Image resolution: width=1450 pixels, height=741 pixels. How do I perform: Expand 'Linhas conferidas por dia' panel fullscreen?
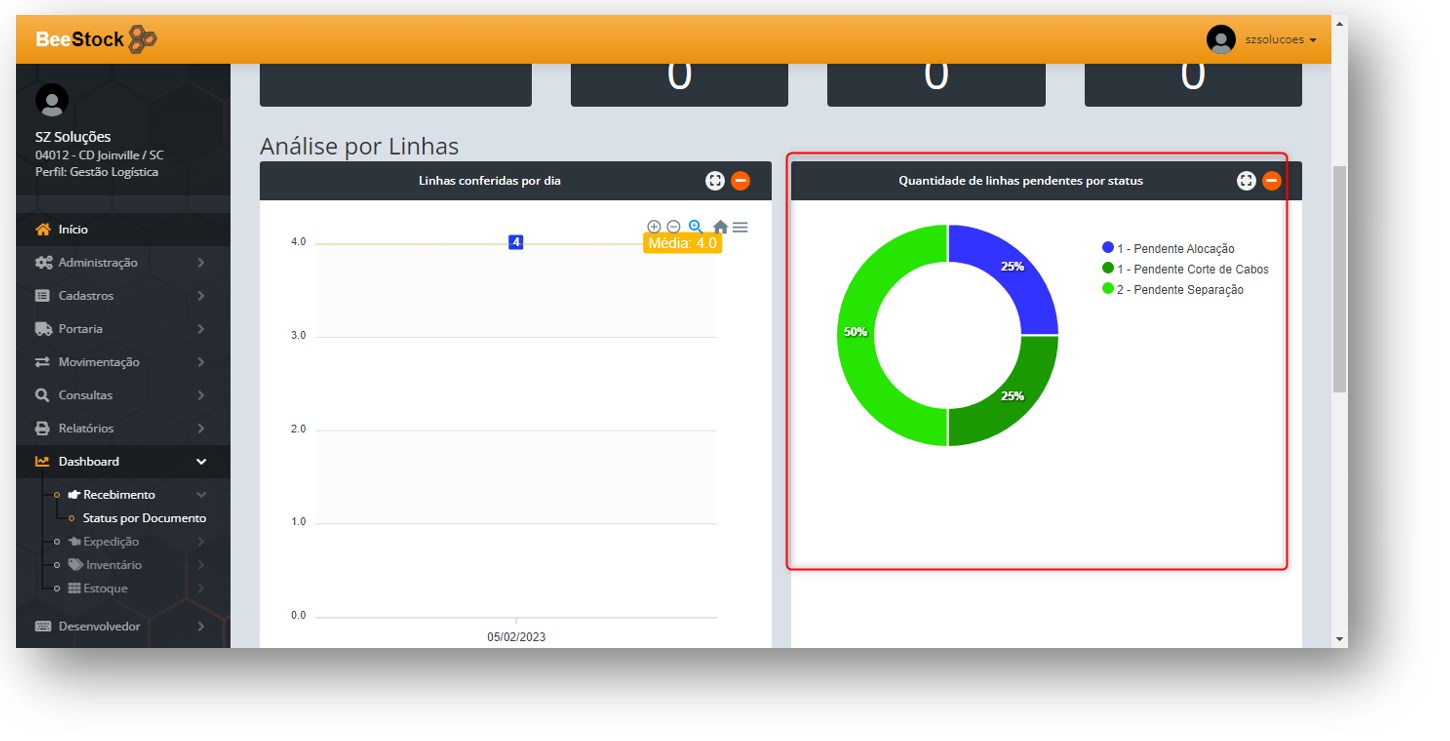pyautogui.click(x=714, y=181)
